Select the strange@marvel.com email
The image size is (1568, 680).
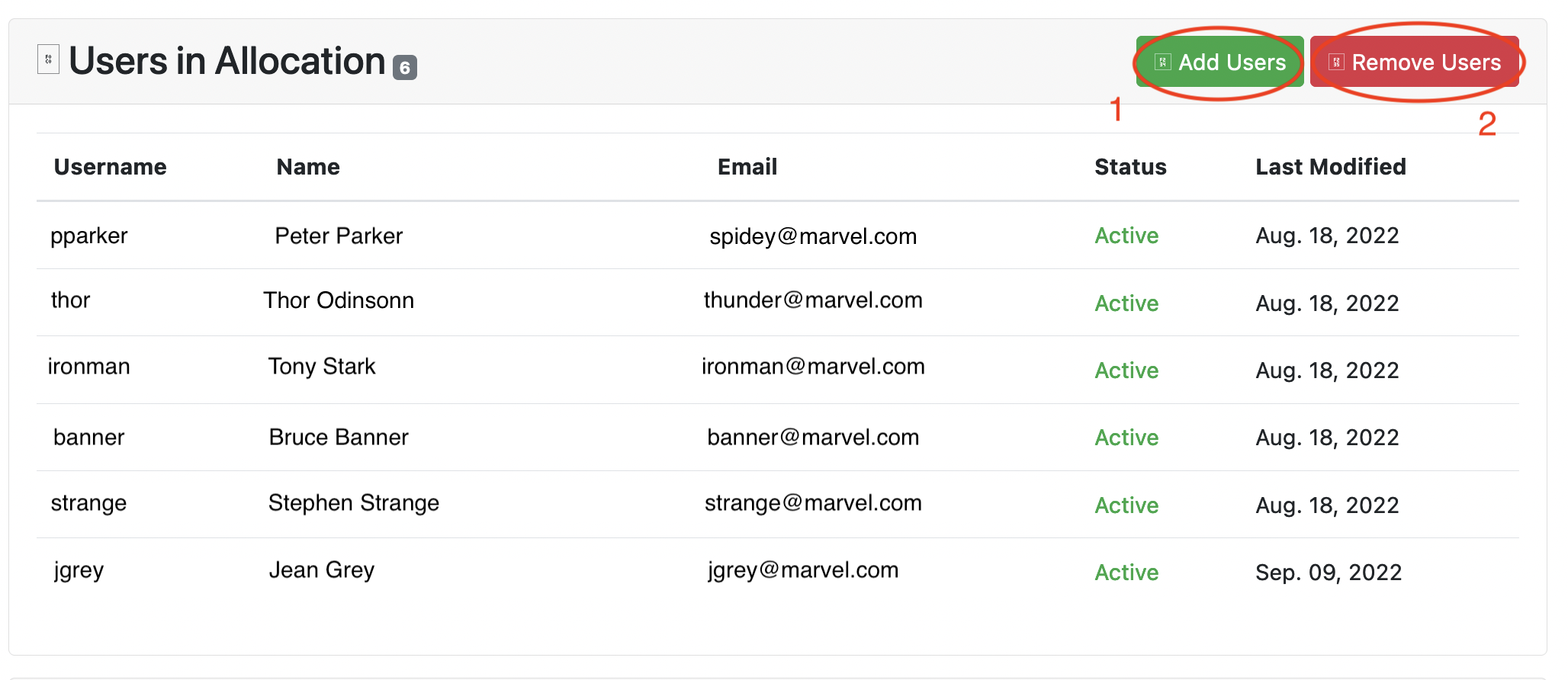pos(813,503)
